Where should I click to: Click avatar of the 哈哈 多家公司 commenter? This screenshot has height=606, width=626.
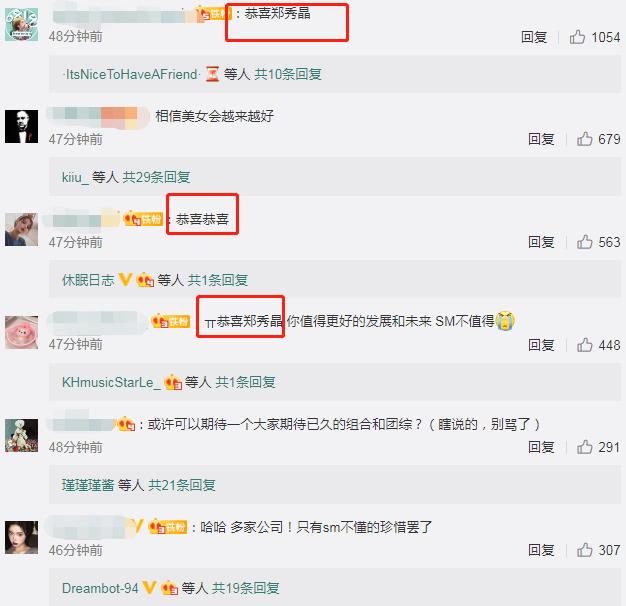coord(22,537)
